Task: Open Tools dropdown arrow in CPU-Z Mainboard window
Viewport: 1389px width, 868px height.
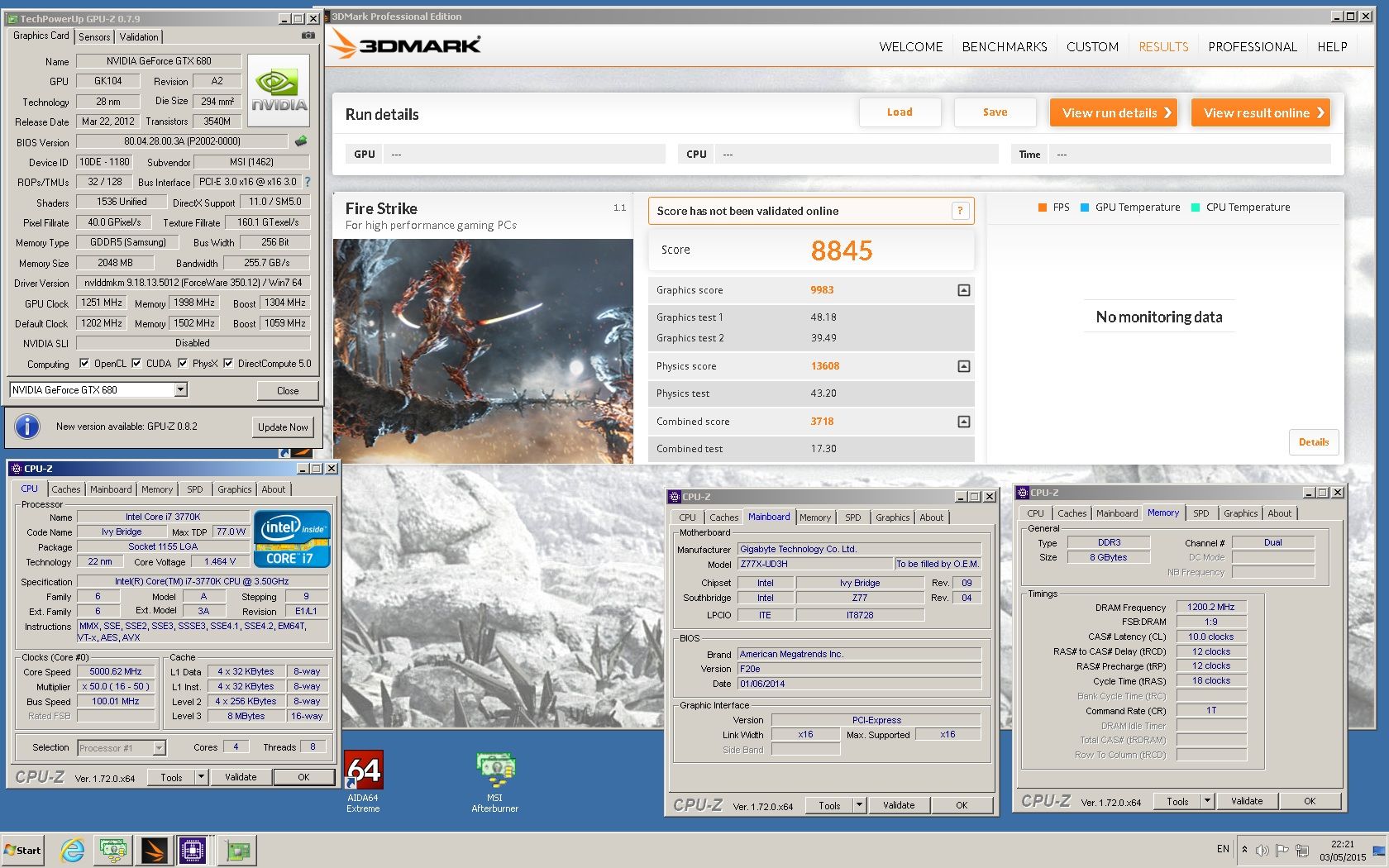Action: [x=859, y=805]
